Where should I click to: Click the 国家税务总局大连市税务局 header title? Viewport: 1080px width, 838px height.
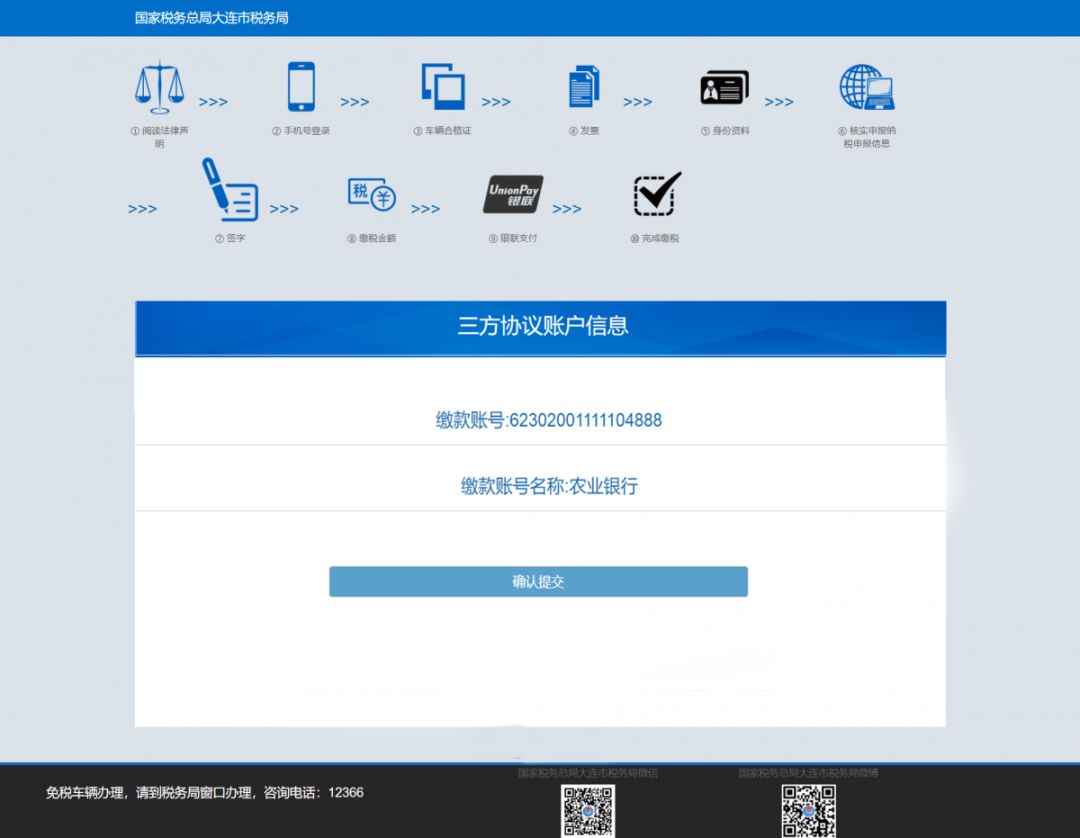(210, 17)
